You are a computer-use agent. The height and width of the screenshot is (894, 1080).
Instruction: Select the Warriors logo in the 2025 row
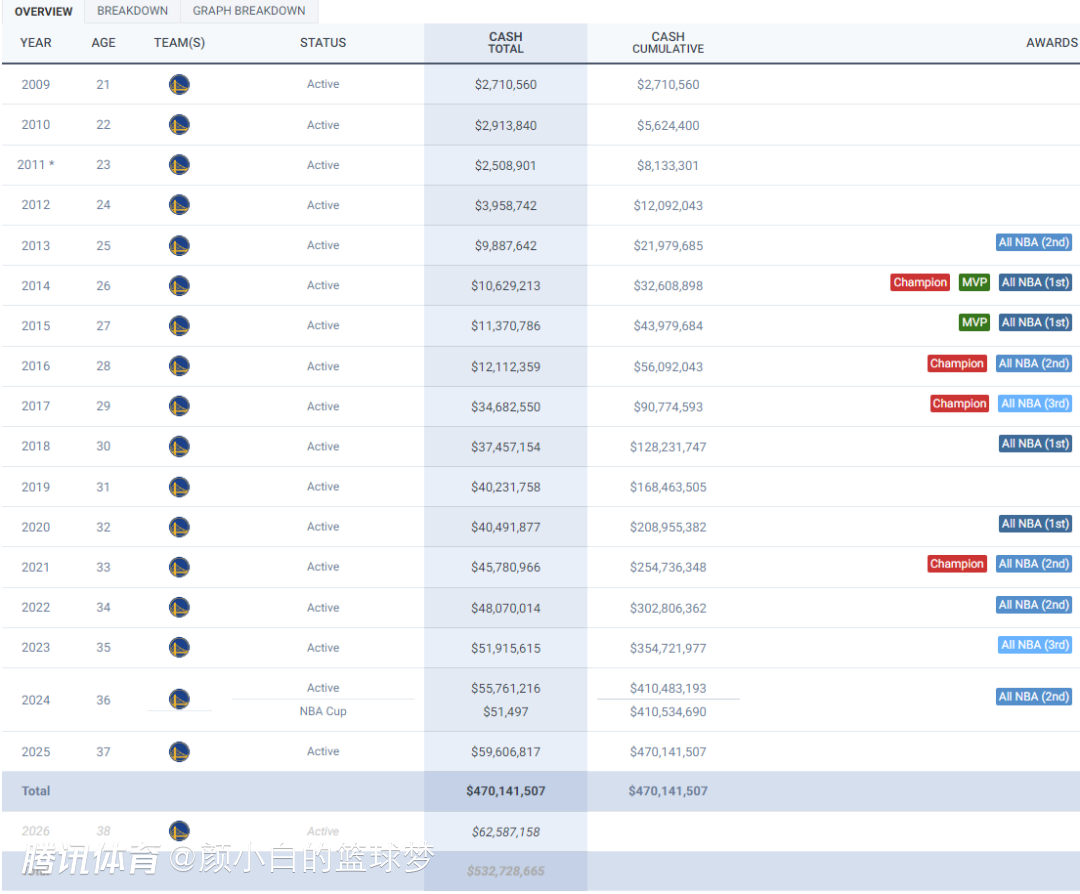point(179,751)
